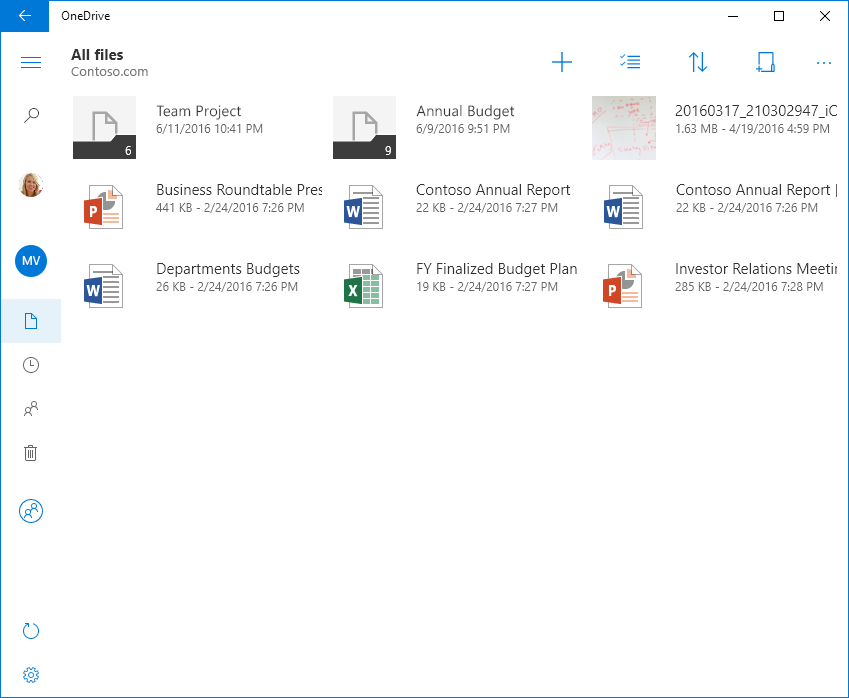The image size is (849, 698).
Task: Open Departments Budgets Word document
Action: 104,285
